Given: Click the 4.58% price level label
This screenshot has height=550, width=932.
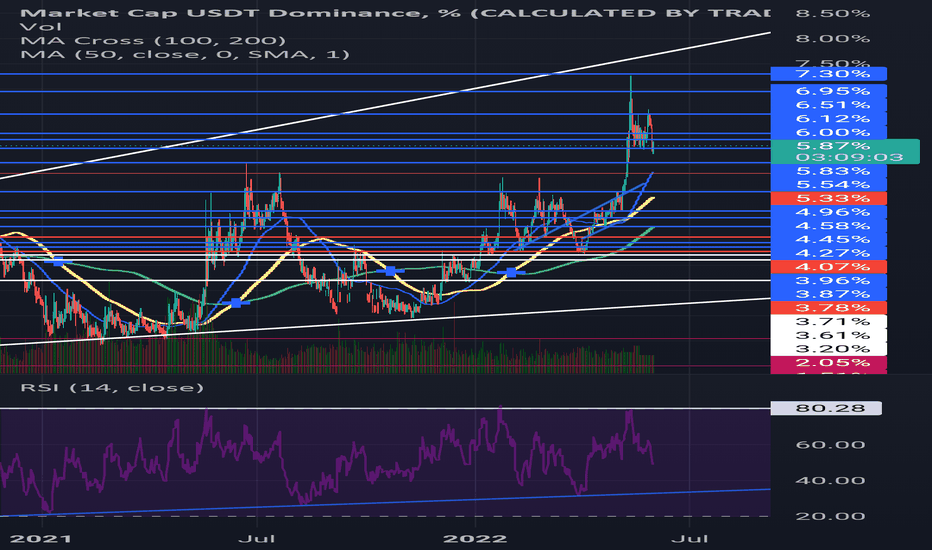Looking at the screenshot, I should coord(829,225).
